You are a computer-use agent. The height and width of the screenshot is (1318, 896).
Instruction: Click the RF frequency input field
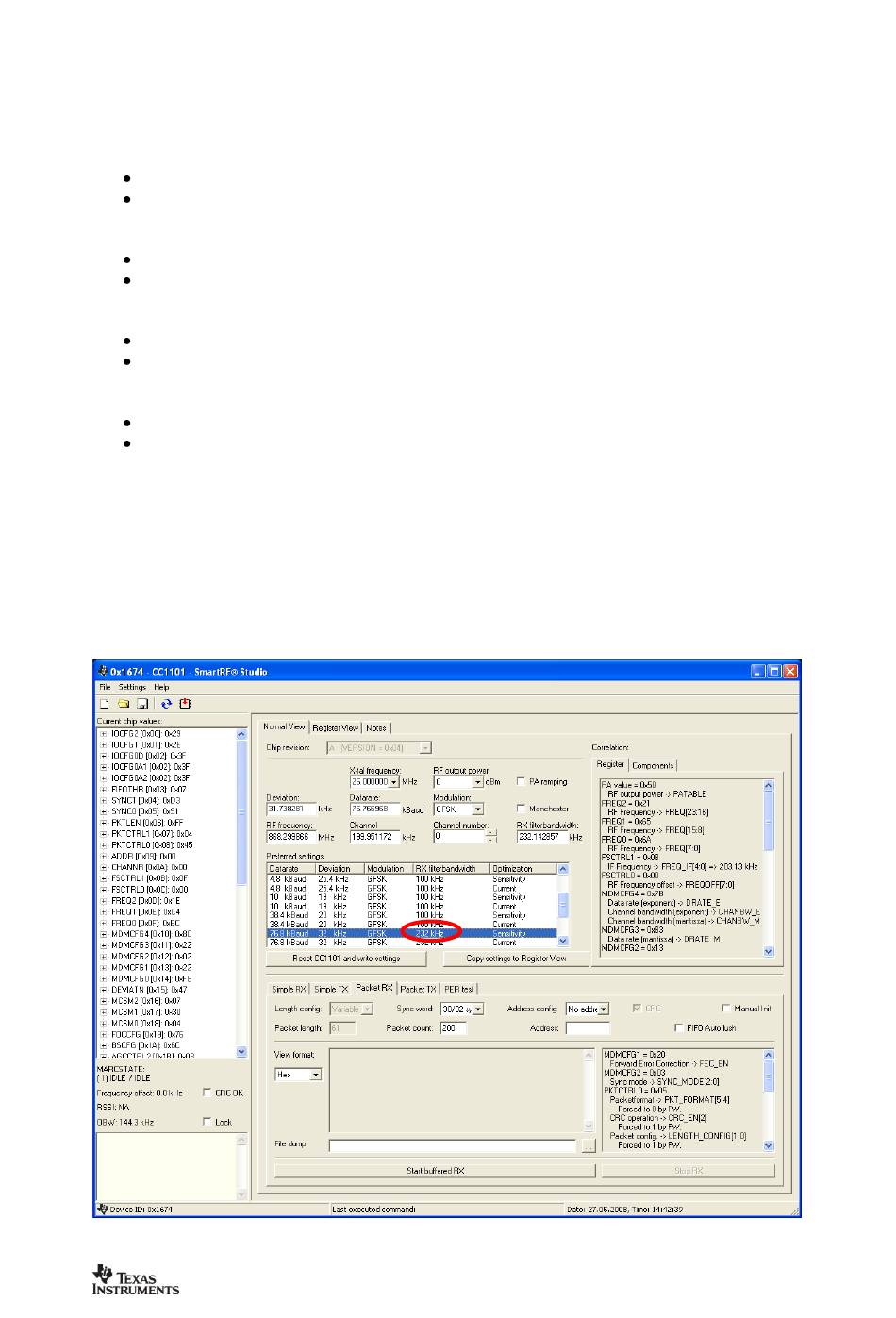pyautogui.click(x=290, y=836)
